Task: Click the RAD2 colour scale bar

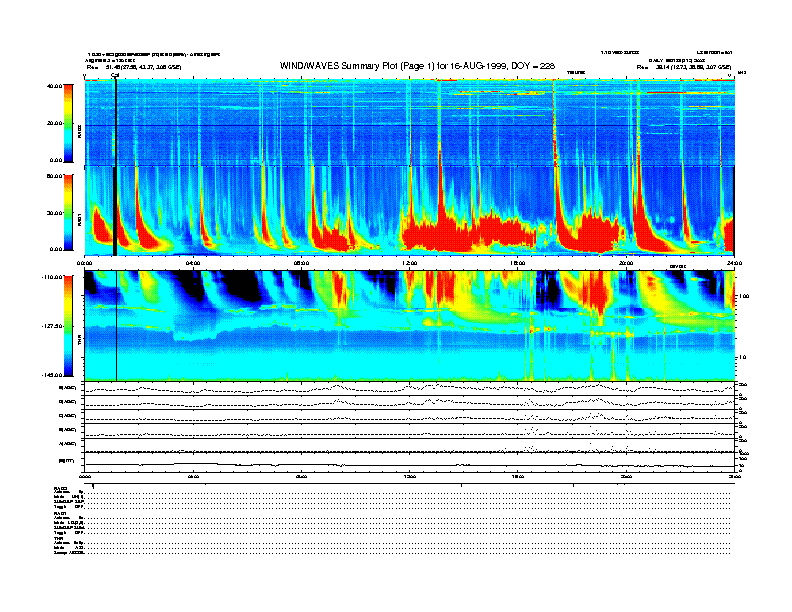Action: tap(68, 123)
